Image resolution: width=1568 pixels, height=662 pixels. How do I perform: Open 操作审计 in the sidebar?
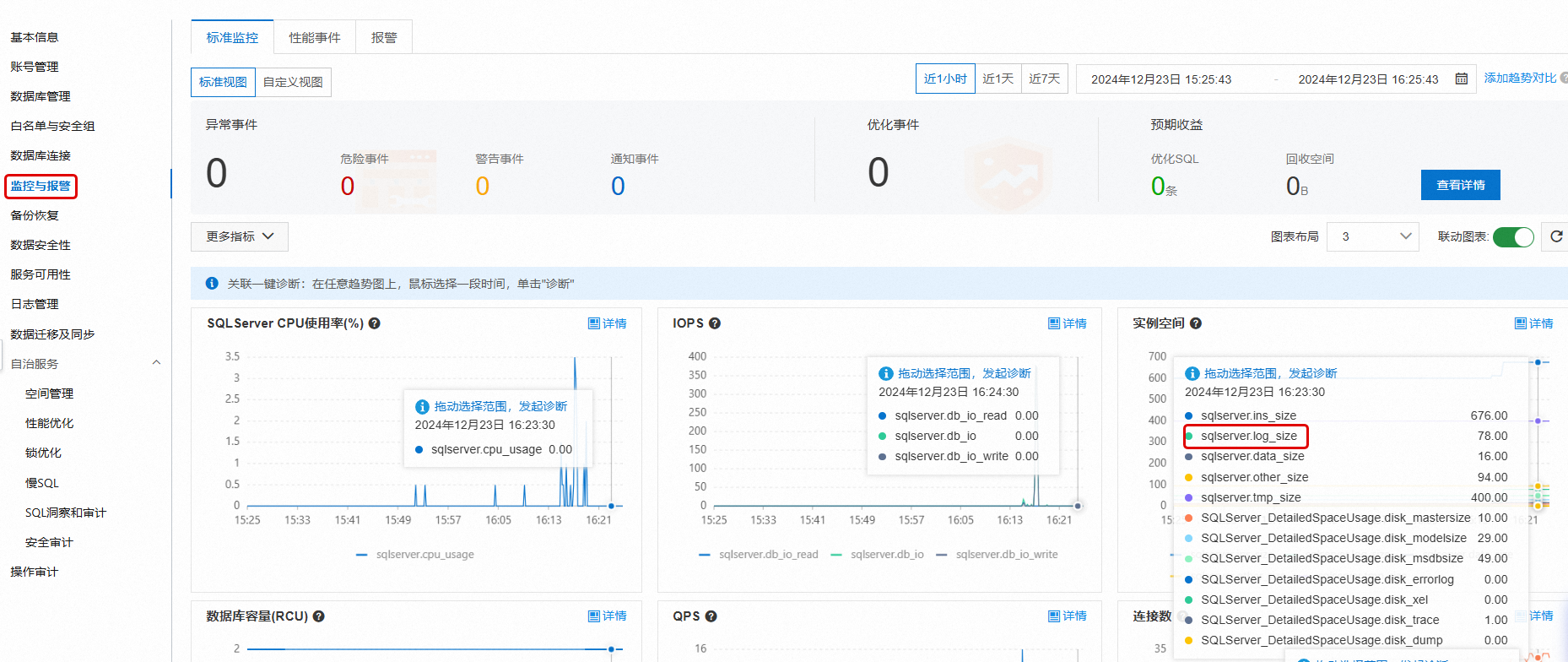tap(35, 572)
